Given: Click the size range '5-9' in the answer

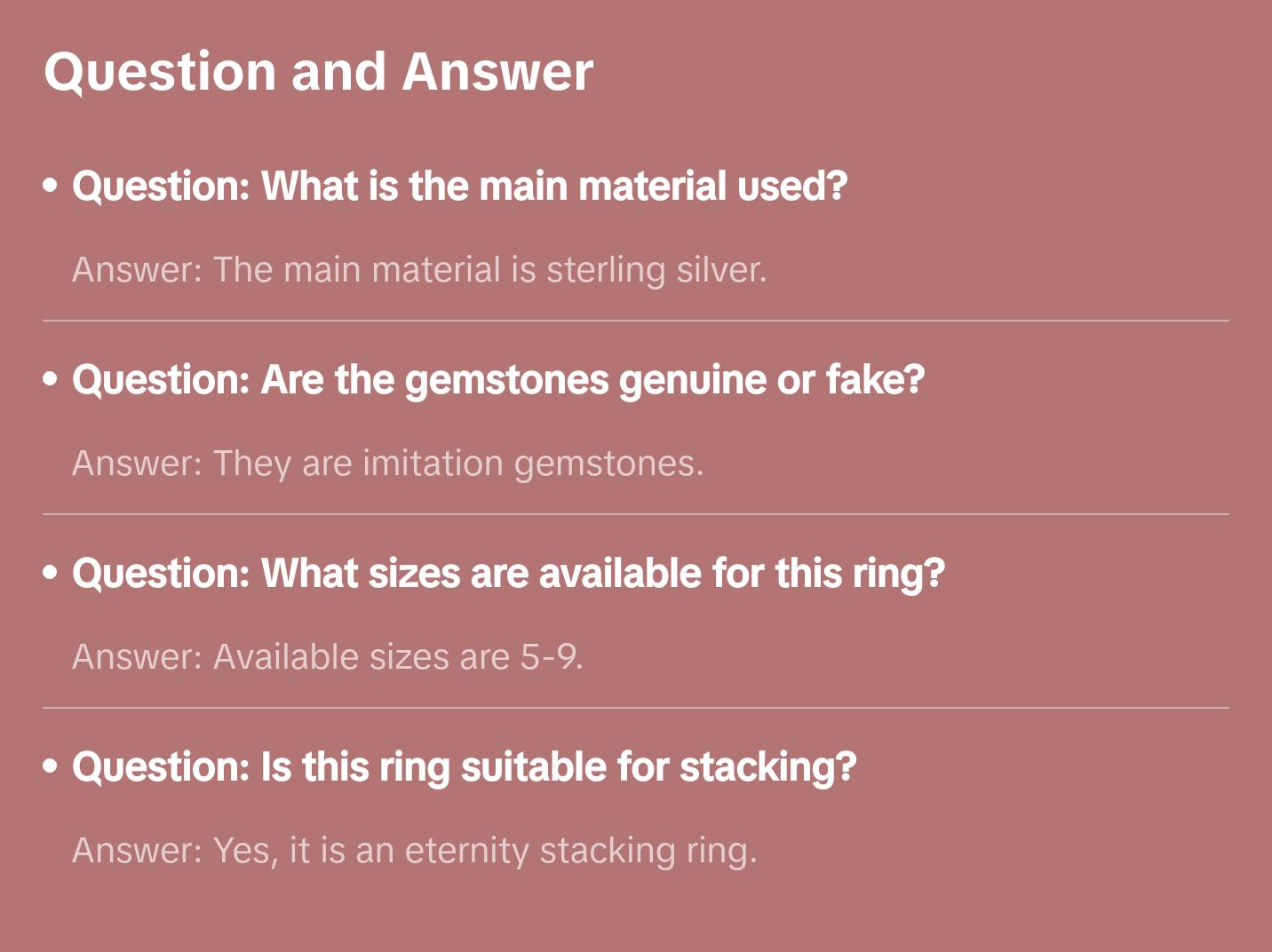Looking at the screenshot, I should pos(551,657).
